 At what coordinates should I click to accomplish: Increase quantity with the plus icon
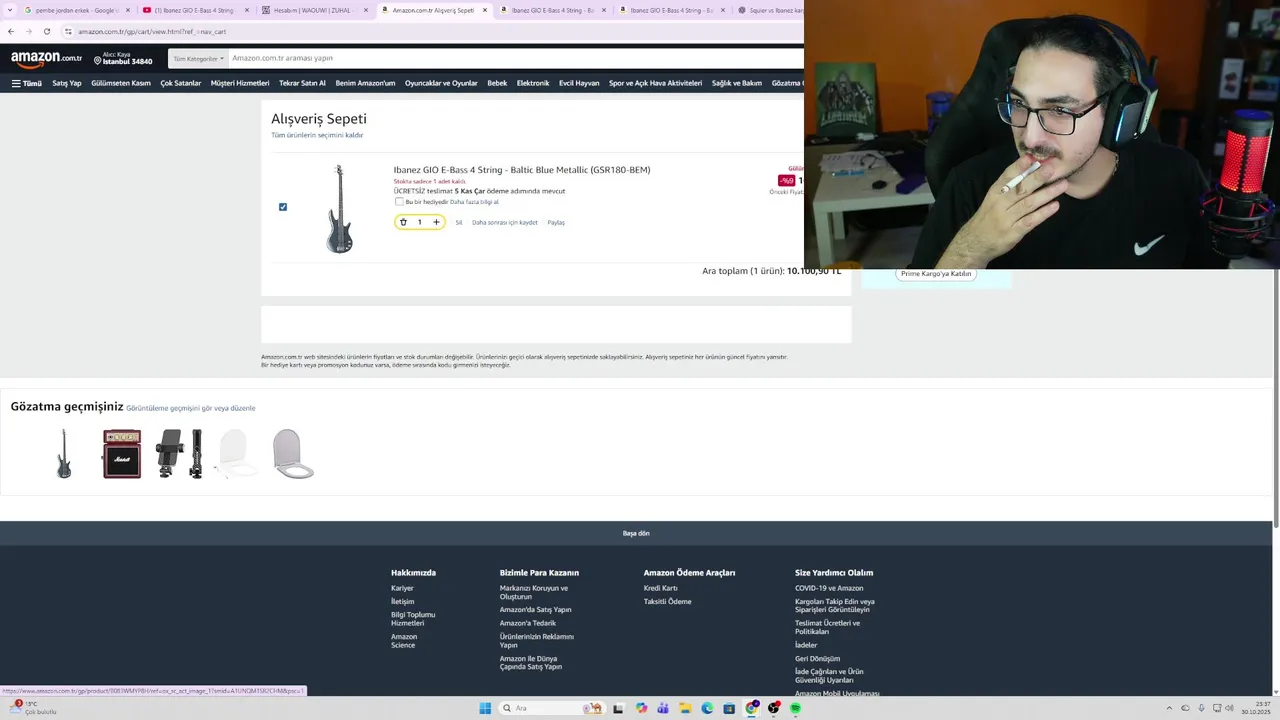pyautogui.click(x=436, y=222)
